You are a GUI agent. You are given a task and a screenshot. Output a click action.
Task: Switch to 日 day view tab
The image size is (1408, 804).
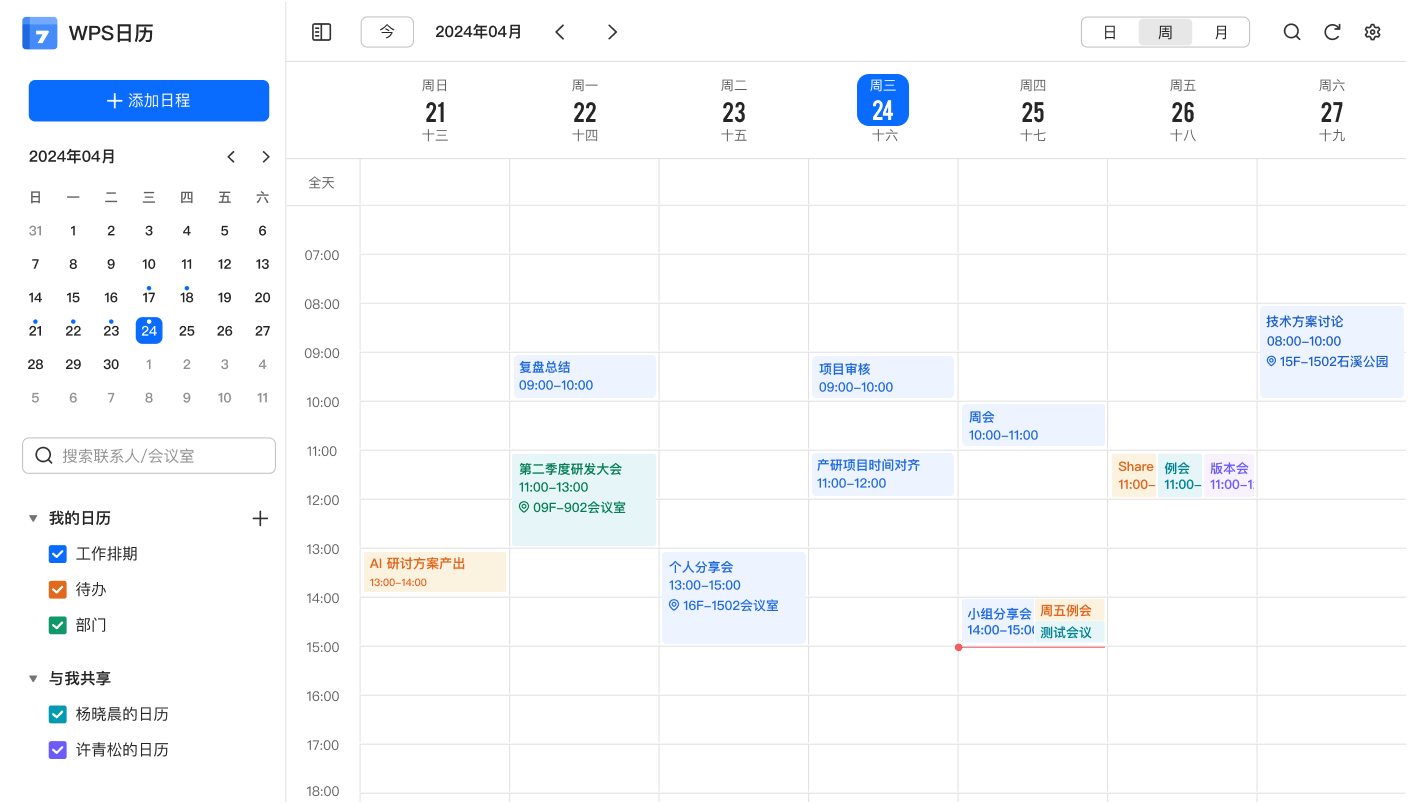pyautogui.click(x=1110, y=32)
